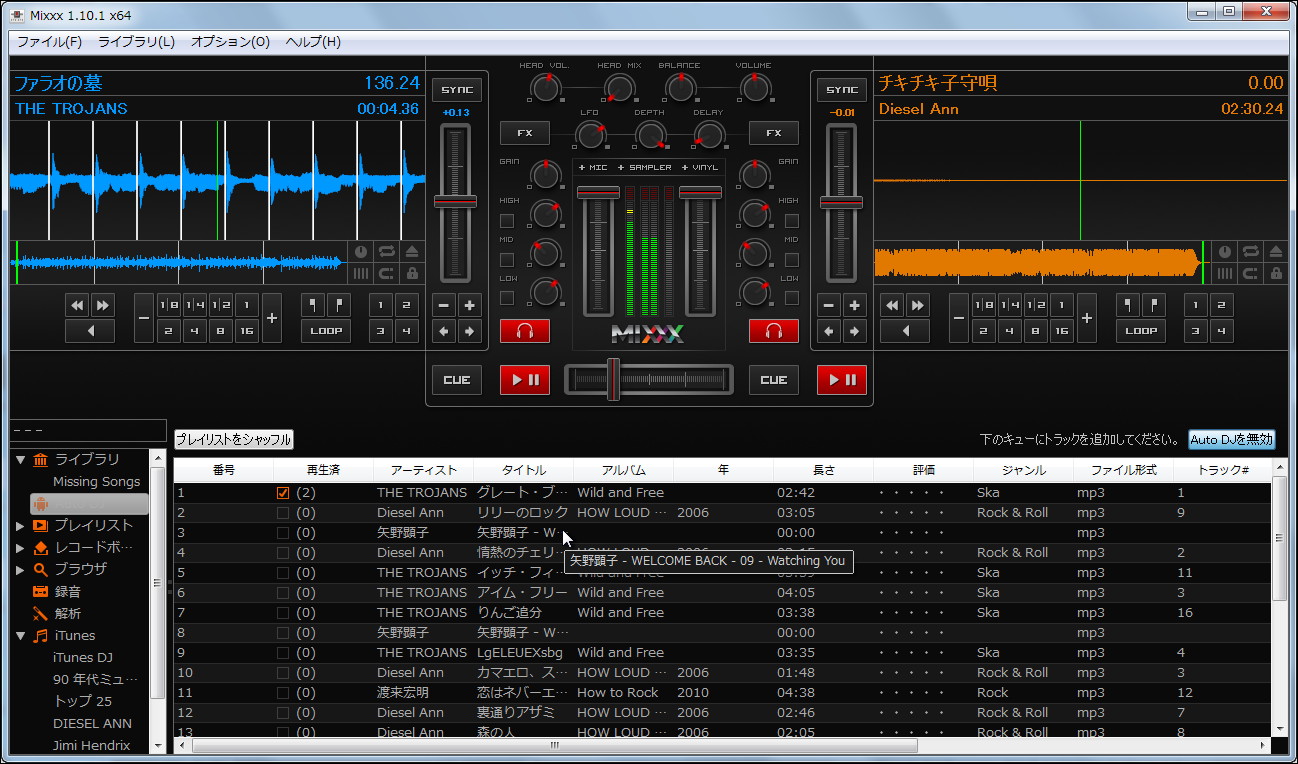1298x764 pixels.
Task: Expand the プレイリスト tree node
Action: (x=20, y=526)
